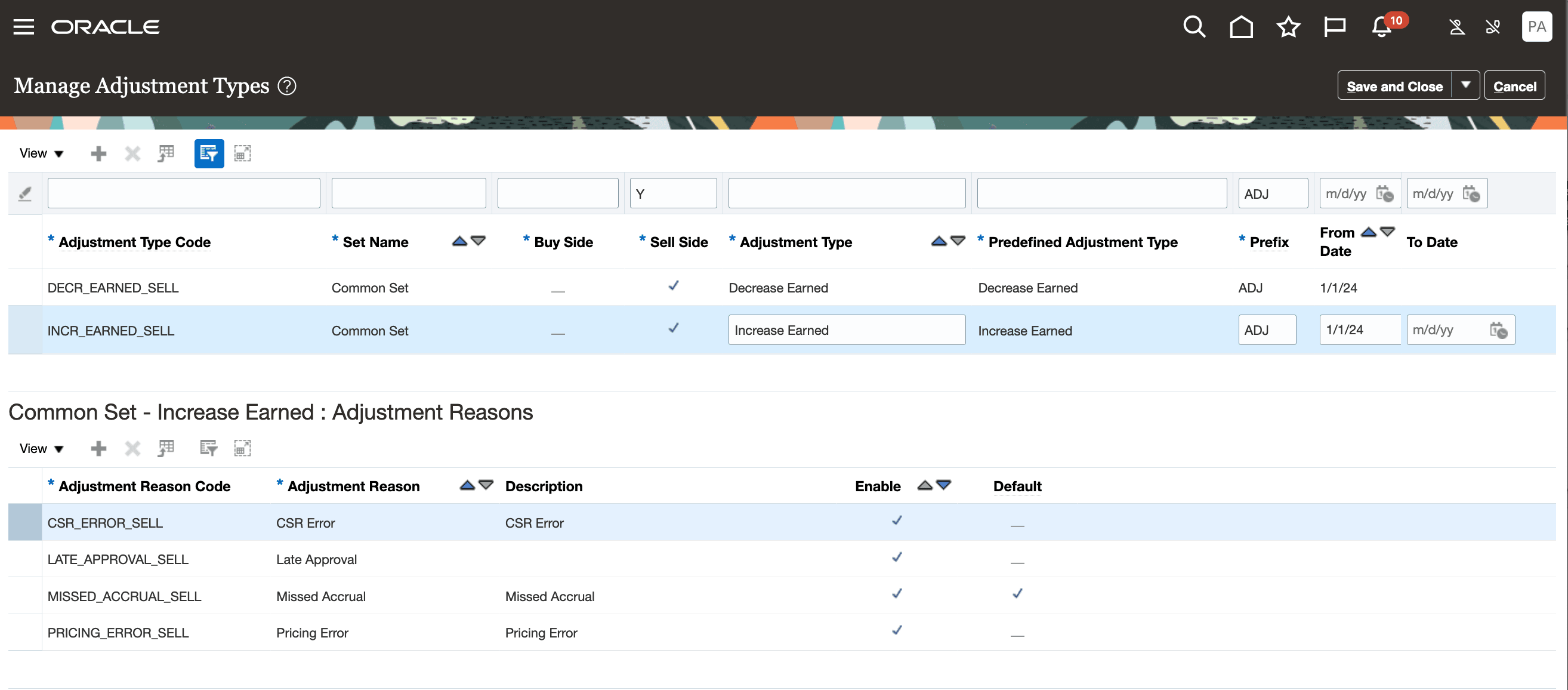Expand the View menu in the Adjustment Types toolbar

pyautogui.click(x=41, y=153)
